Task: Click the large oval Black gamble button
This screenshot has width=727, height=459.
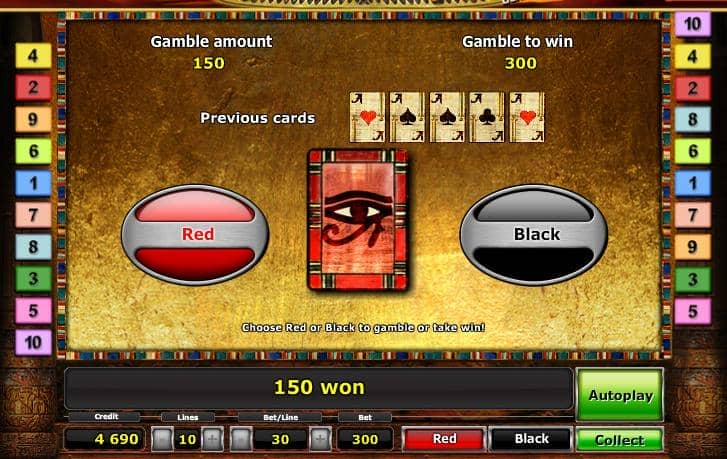Action: click(534, 234)
